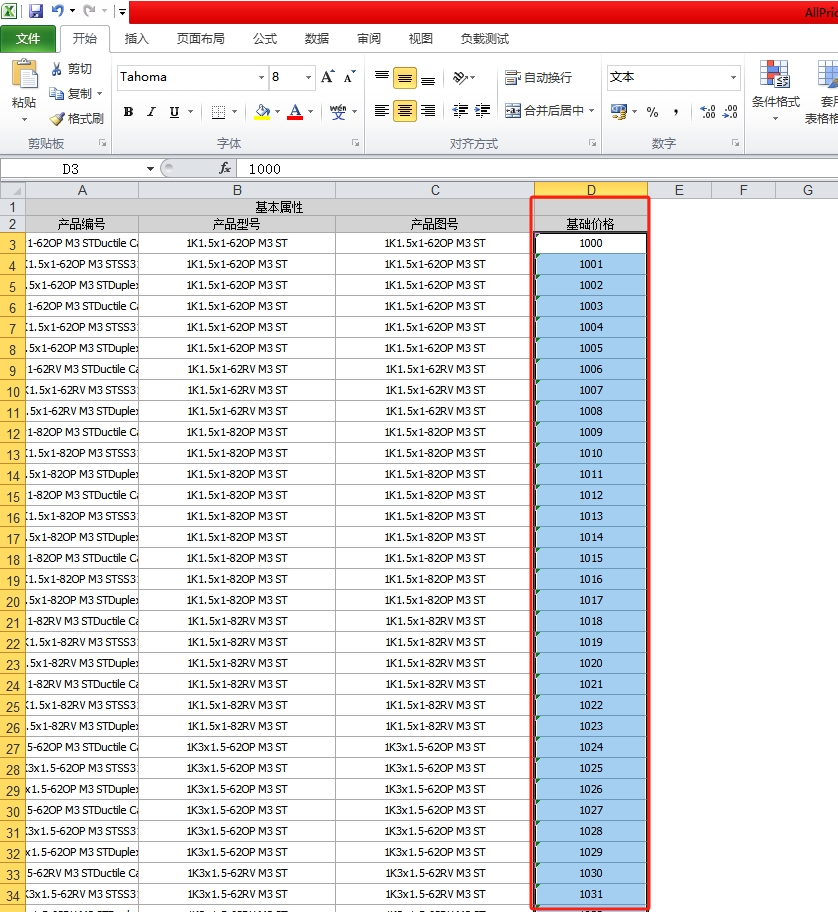
Task: Click the formula bar showing 1000
Action: click(535, 169)
